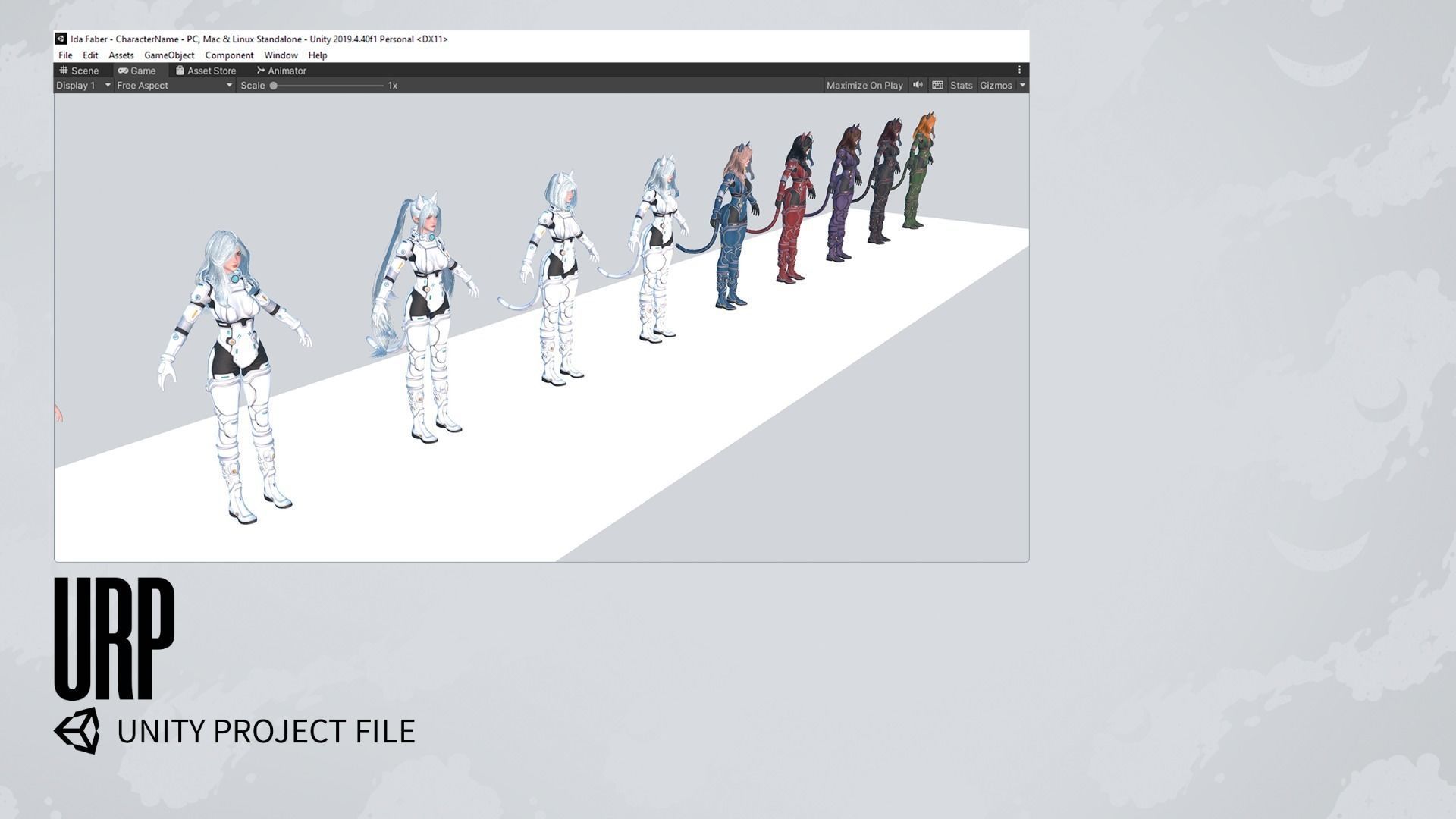Toggle Gizmos display in Game view

[x=996, y=86]
